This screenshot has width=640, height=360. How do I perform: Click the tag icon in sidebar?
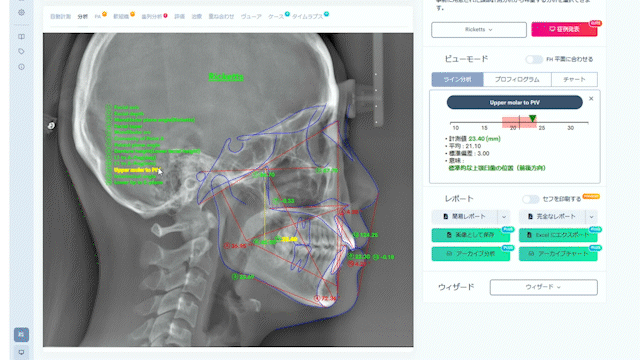tap(21, 51)
